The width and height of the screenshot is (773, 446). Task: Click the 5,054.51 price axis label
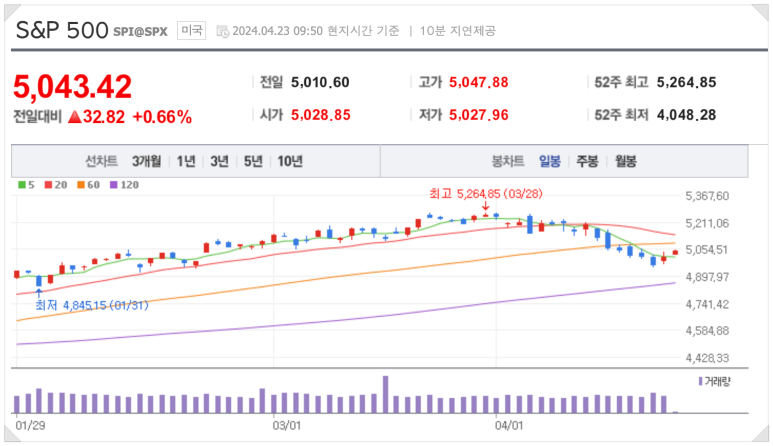click(707, 250)
